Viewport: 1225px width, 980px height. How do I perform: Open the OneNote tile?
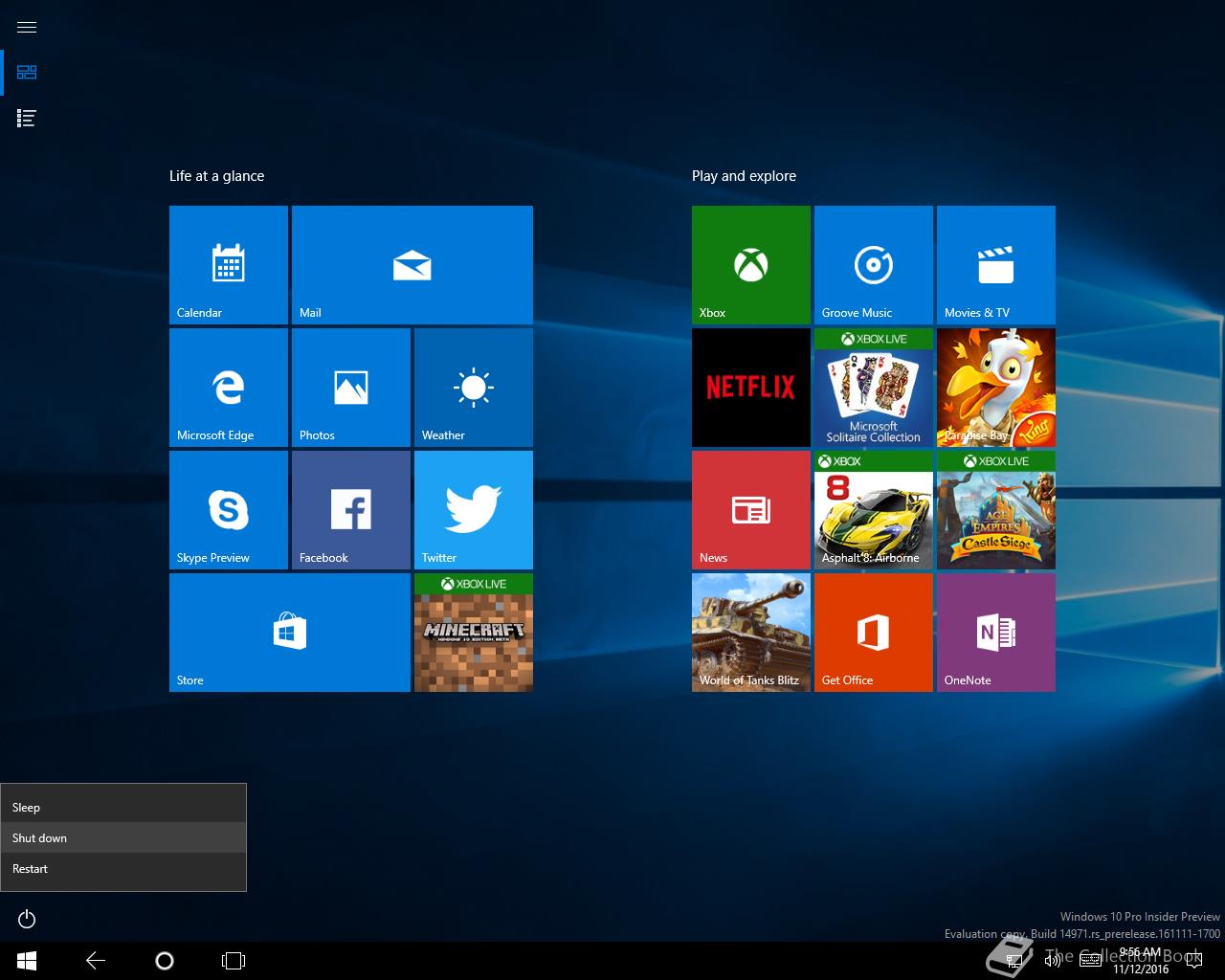(996, 633)
